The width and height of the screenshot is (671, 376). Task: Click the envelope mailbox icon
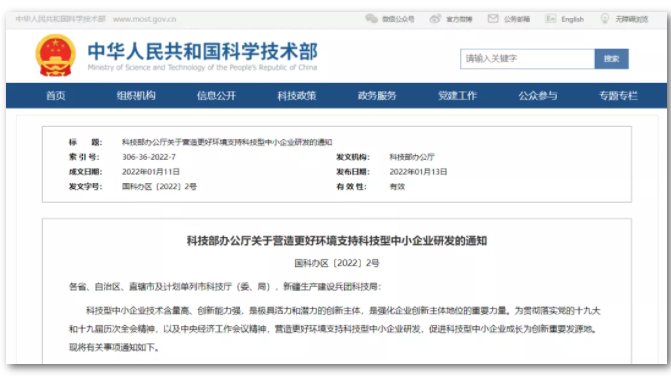(x=493, y=18)
